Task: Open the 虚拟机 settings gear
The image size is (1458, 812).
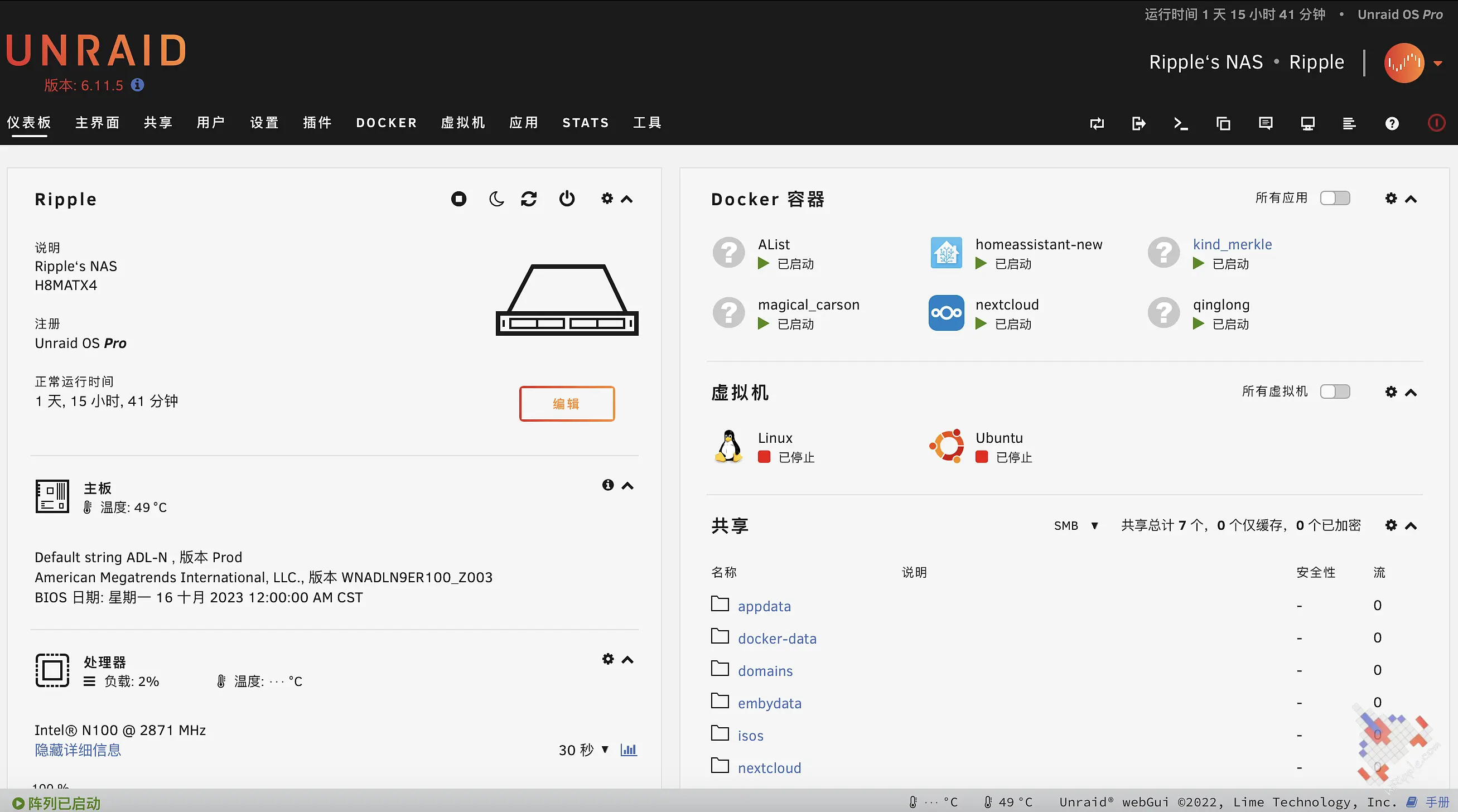Action: 1391,392
